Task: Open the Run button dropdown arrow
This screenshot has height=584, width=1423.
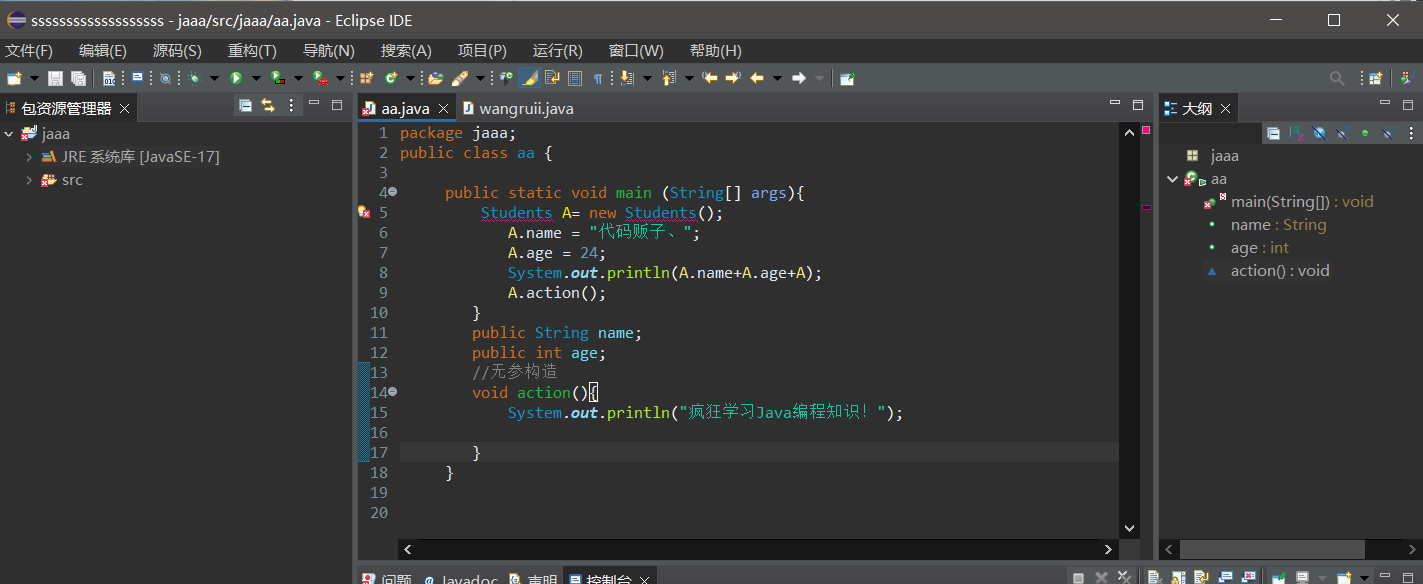Action: (x=255, y=78)
